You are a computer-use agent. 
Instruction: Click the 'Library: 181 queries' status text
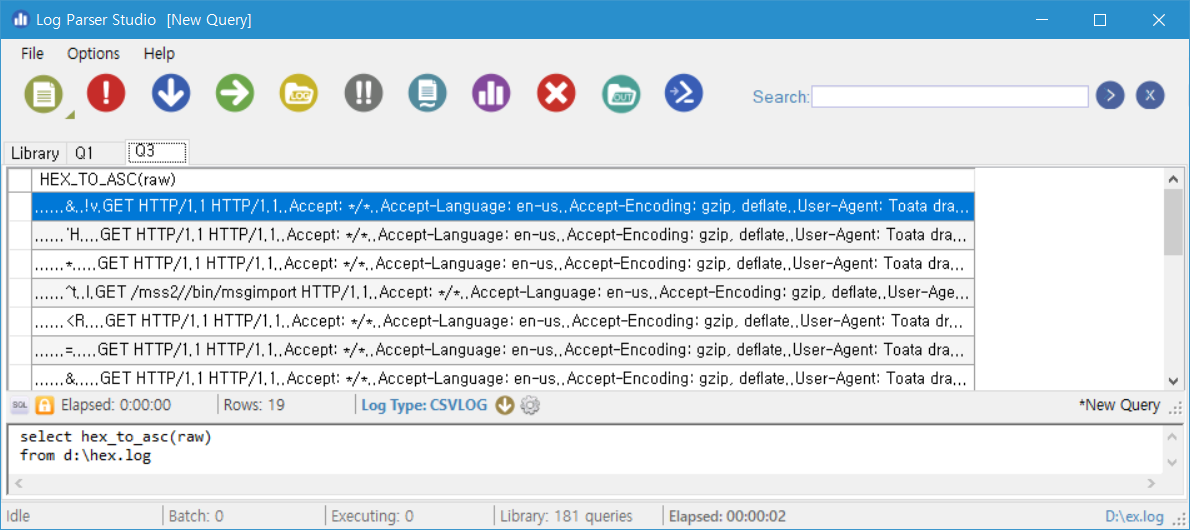[x=566, y=517]
